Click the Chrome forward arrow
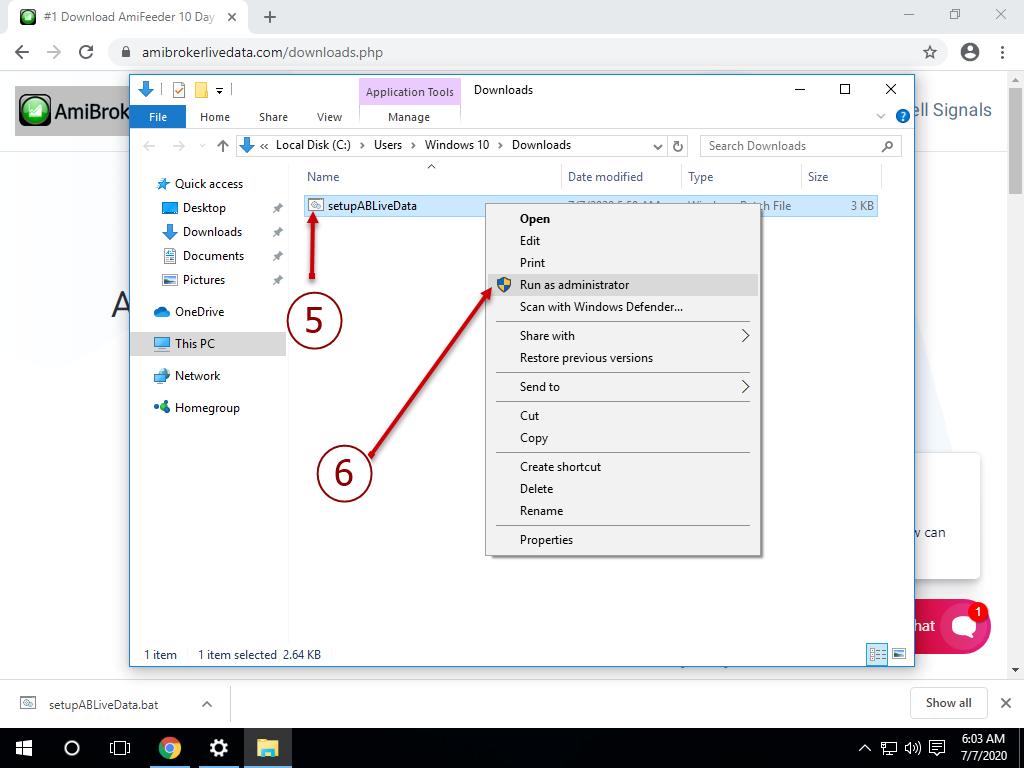The image size is (1024, 768). click(54, 52)
